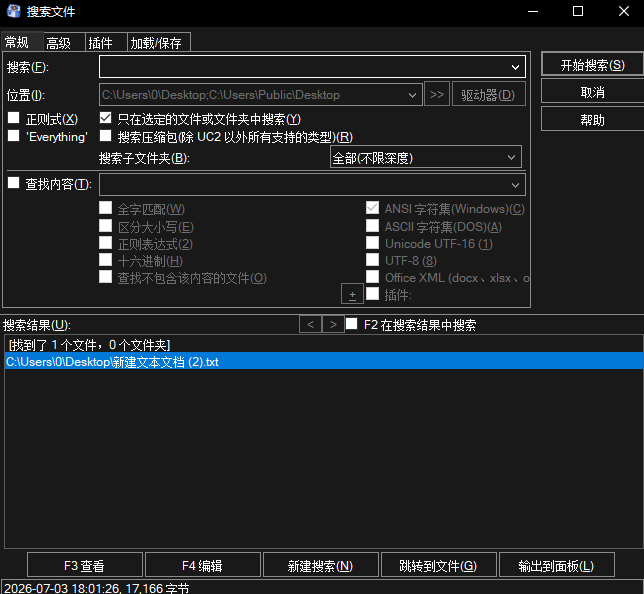Screen dimensions: 644x594
Task: Toggle the Office XML checkbox
Action: point(373,277)
